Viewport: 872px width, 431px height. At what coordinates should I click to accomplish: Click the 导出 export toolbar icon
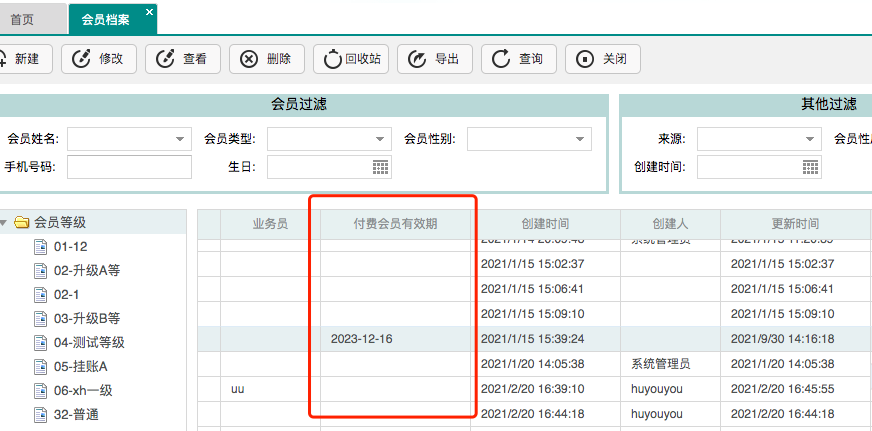pos(415,59)
